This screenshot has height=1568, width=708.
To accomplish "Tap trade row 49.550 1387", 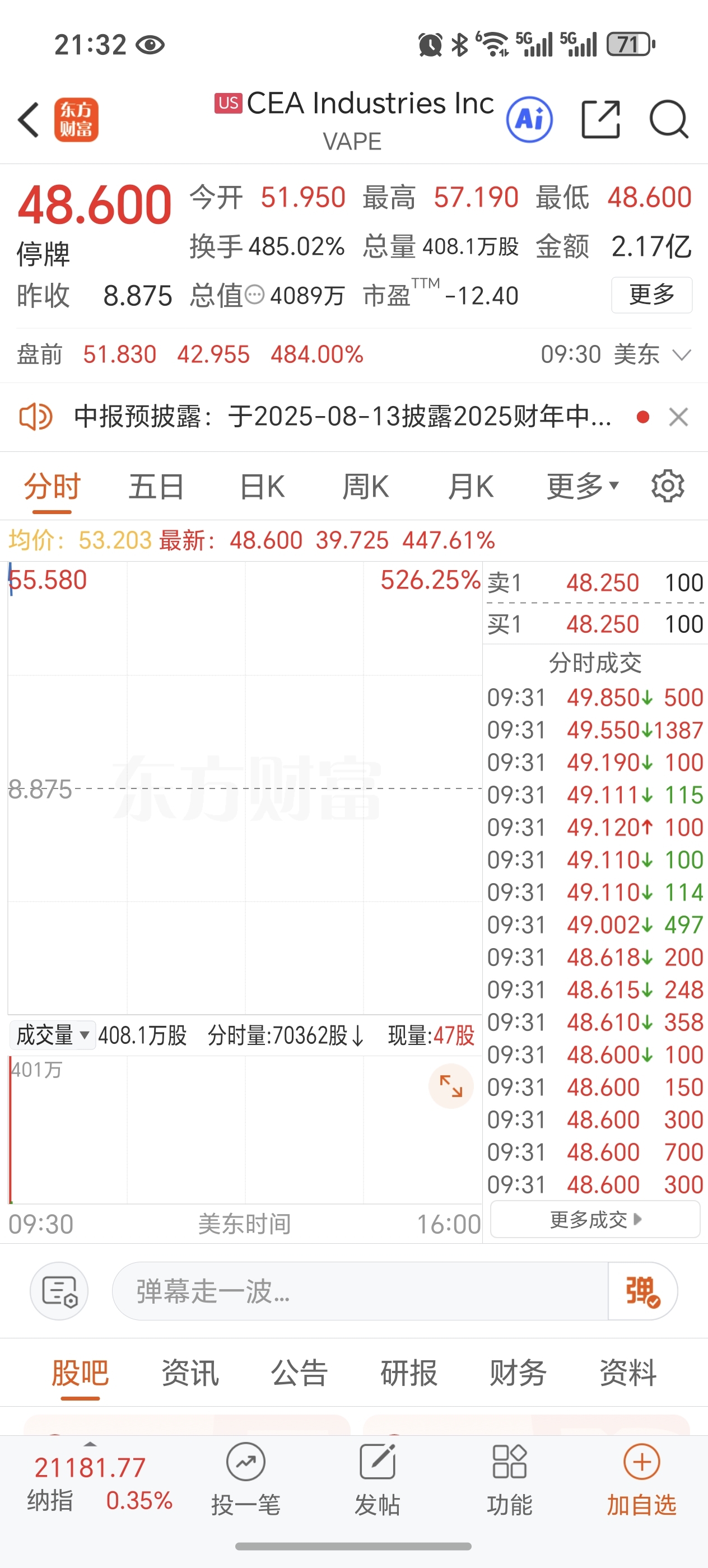I will [595, 730].
